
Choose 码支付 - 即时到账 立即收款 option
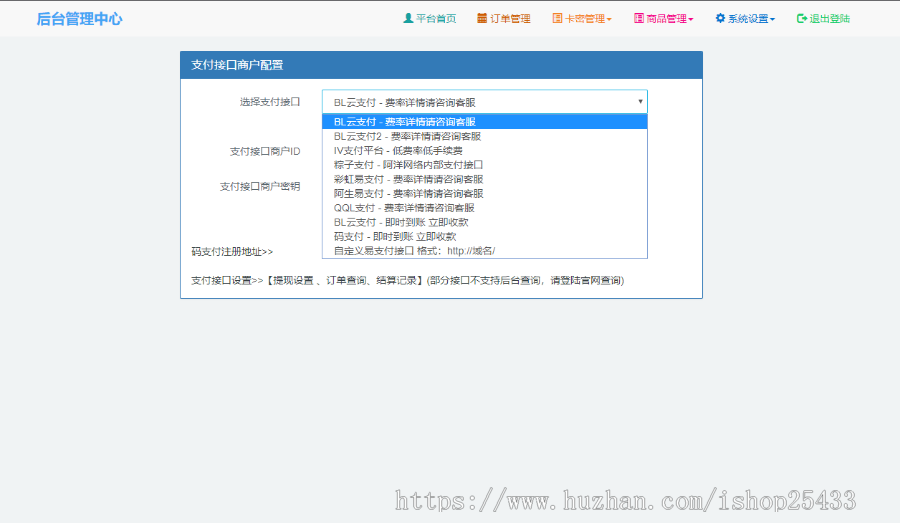484,237
